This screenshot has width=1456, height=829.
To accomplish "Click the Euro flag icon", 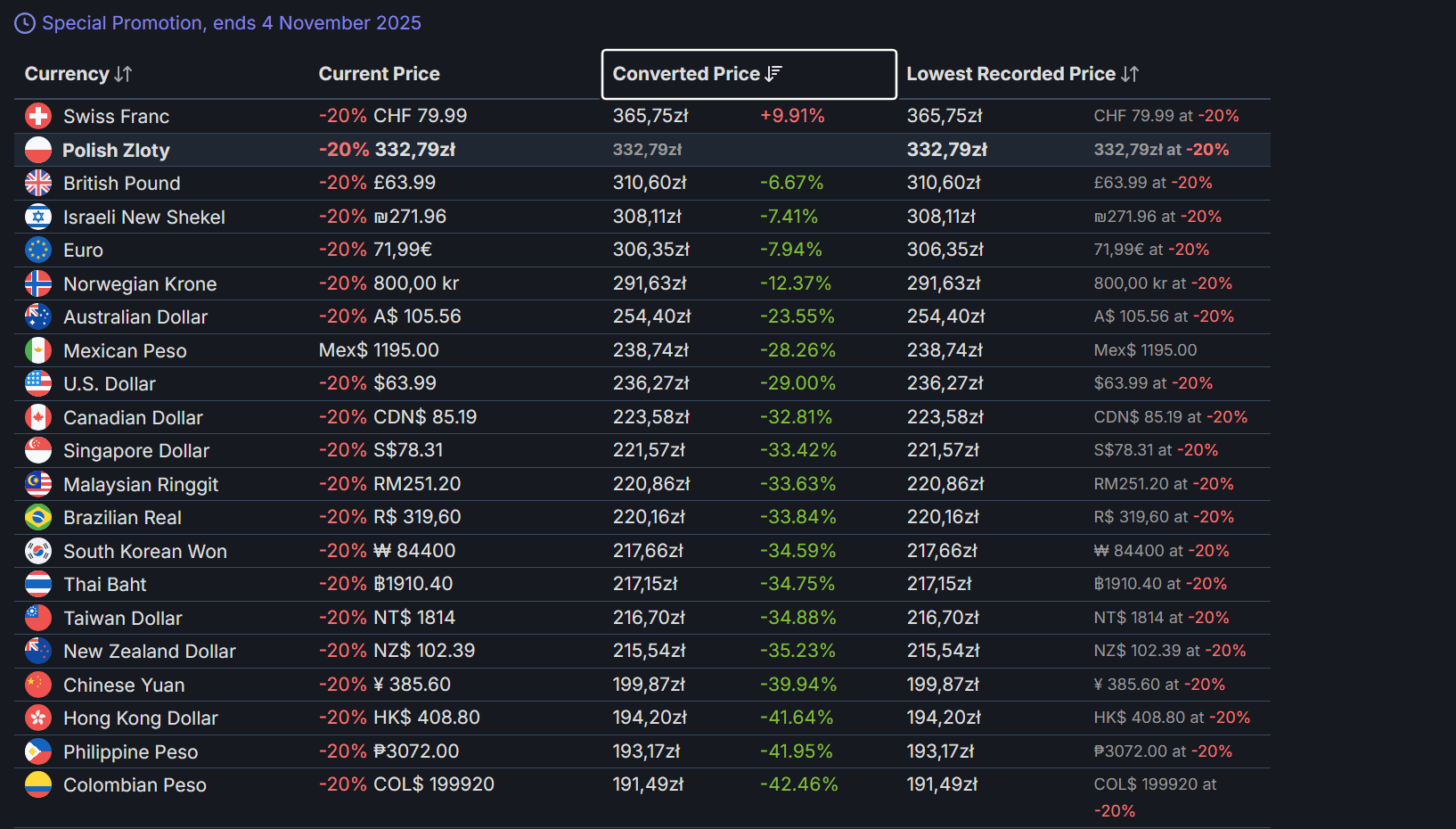I will 38,250.
